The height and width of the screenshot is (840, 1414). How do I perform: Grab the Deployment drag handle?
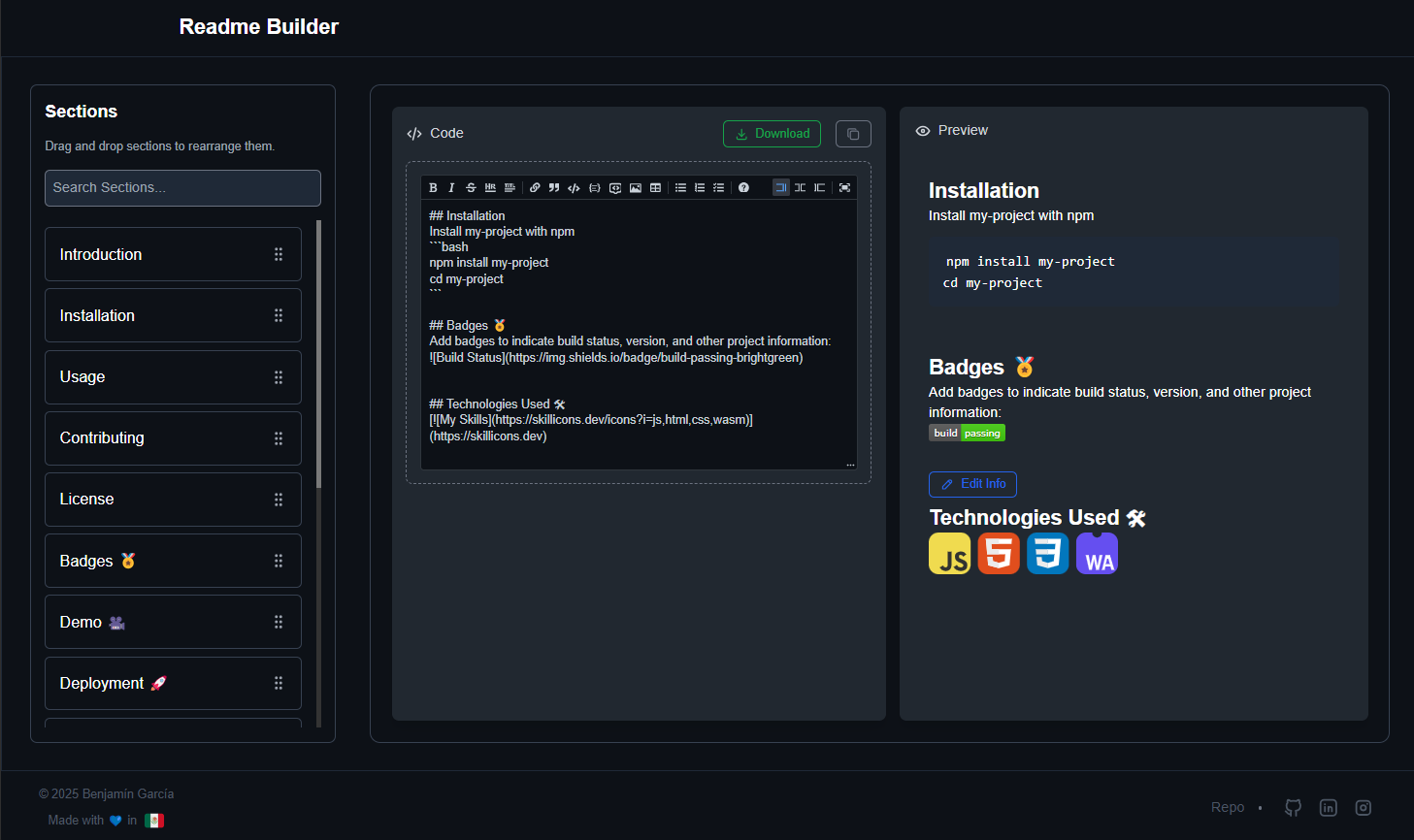[279, 683]
